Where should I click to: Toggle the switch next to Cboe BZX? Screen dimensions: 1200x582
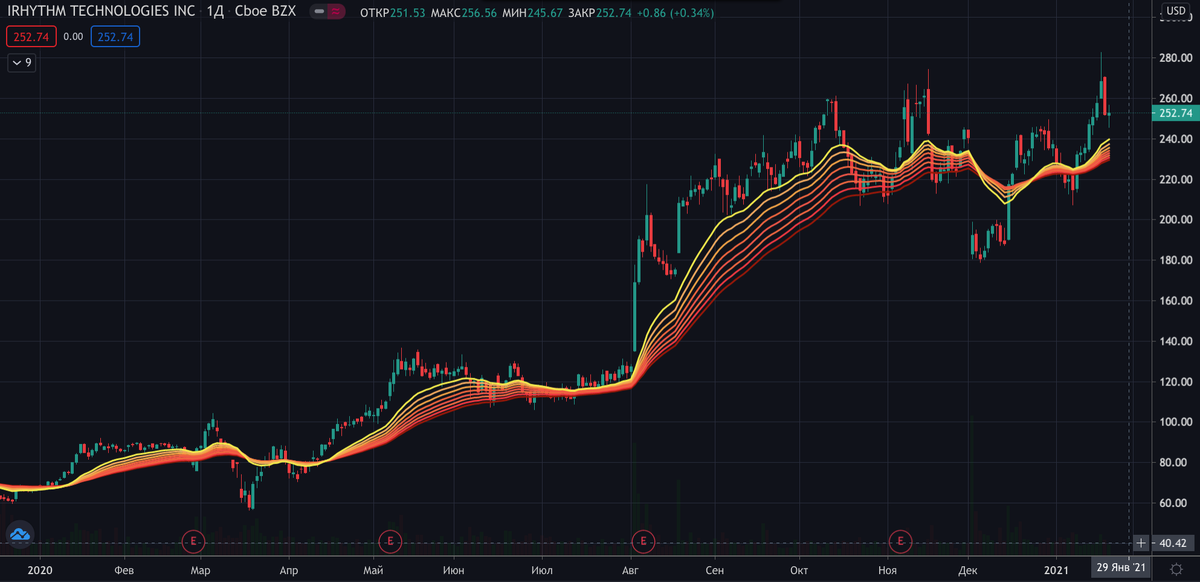pos(322,12)
